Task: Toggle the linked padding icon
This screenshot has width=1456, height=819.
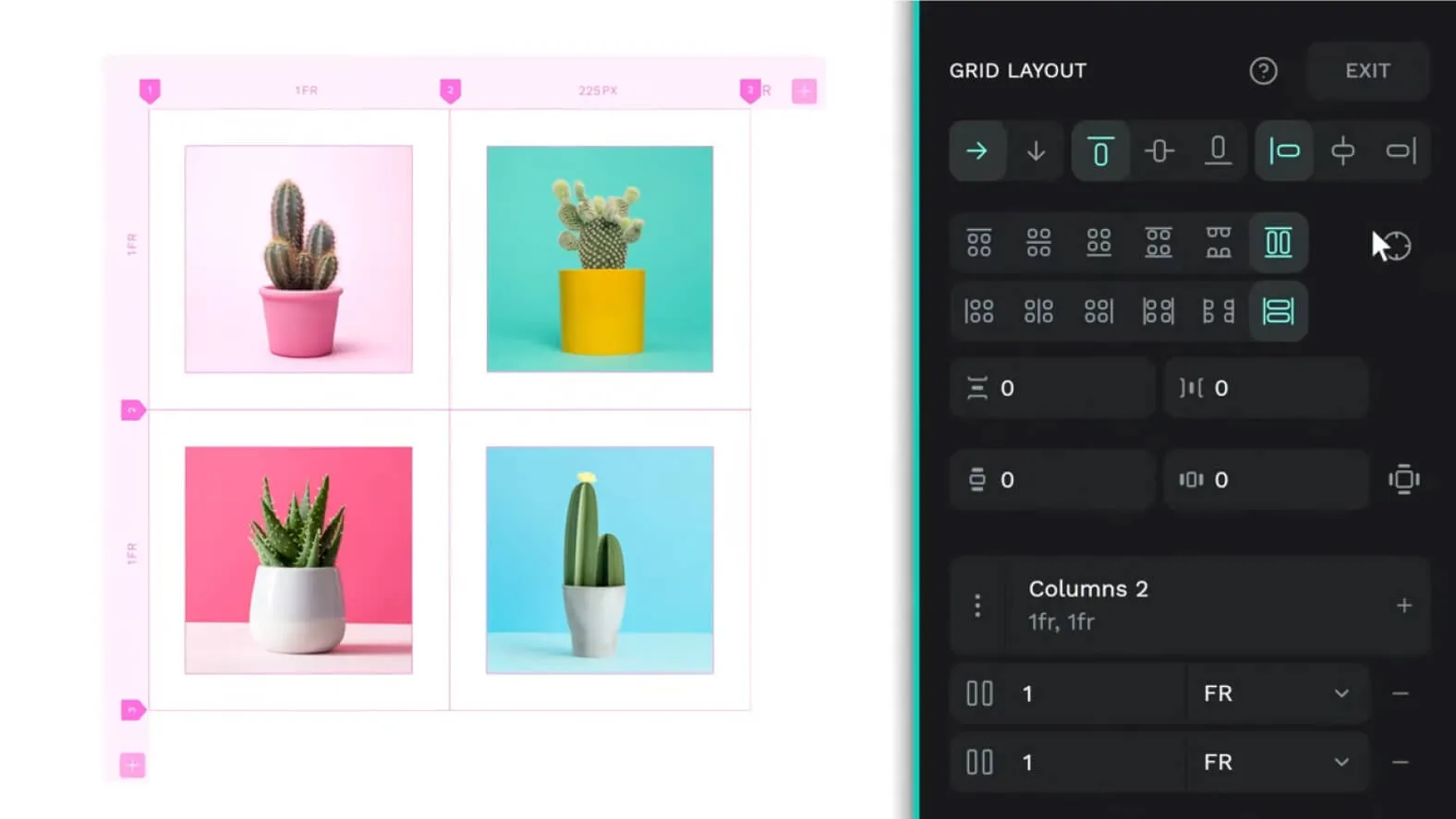Action: [x=1404, y=479]
